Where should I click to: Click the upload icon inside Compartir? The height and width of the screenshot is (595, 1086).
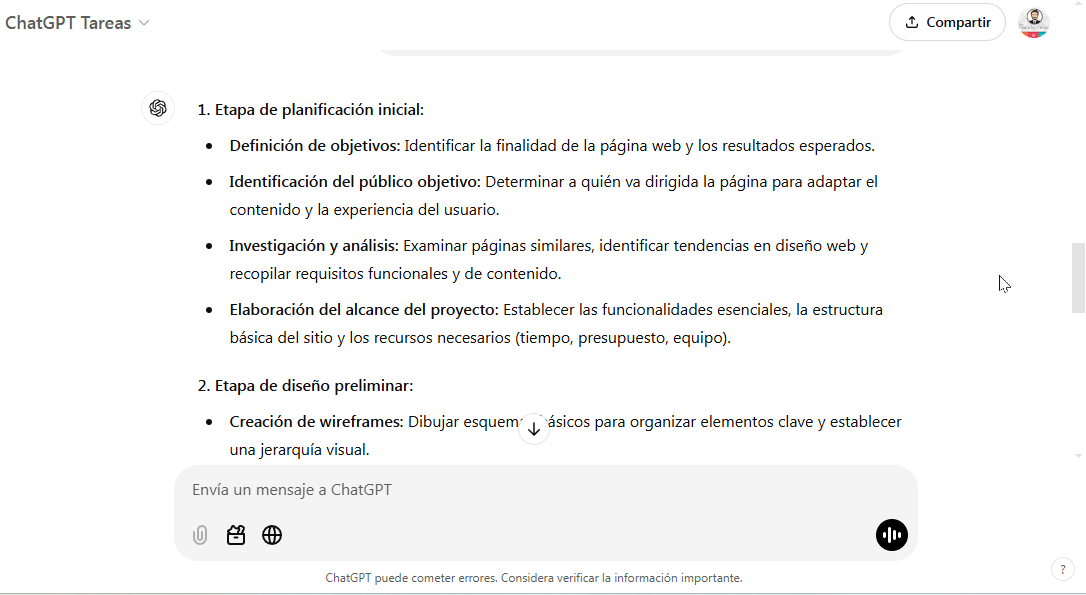pos(911,22)
